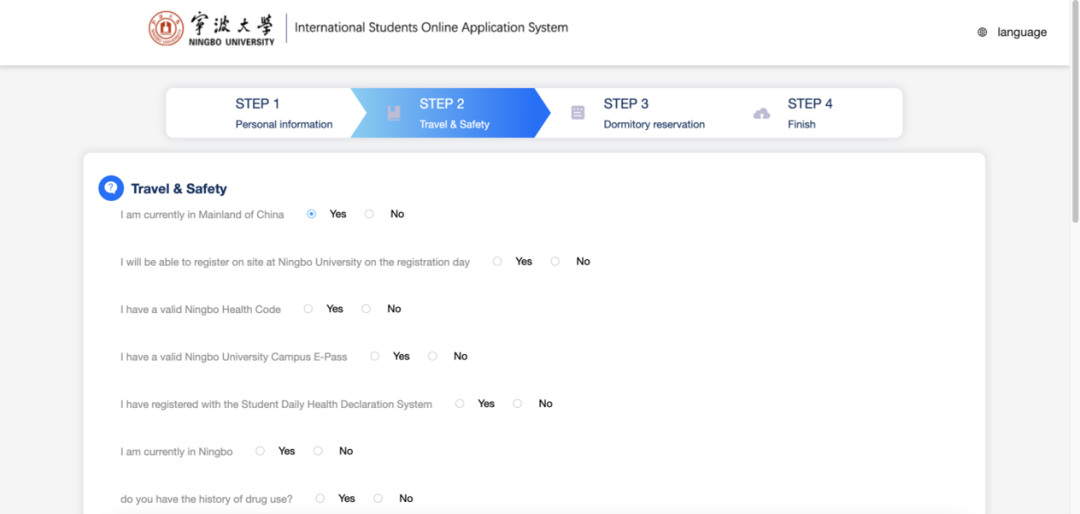This screenshot has height=514, width=1080.
Task: Click the Ningbo University logo
Action: 211,28
